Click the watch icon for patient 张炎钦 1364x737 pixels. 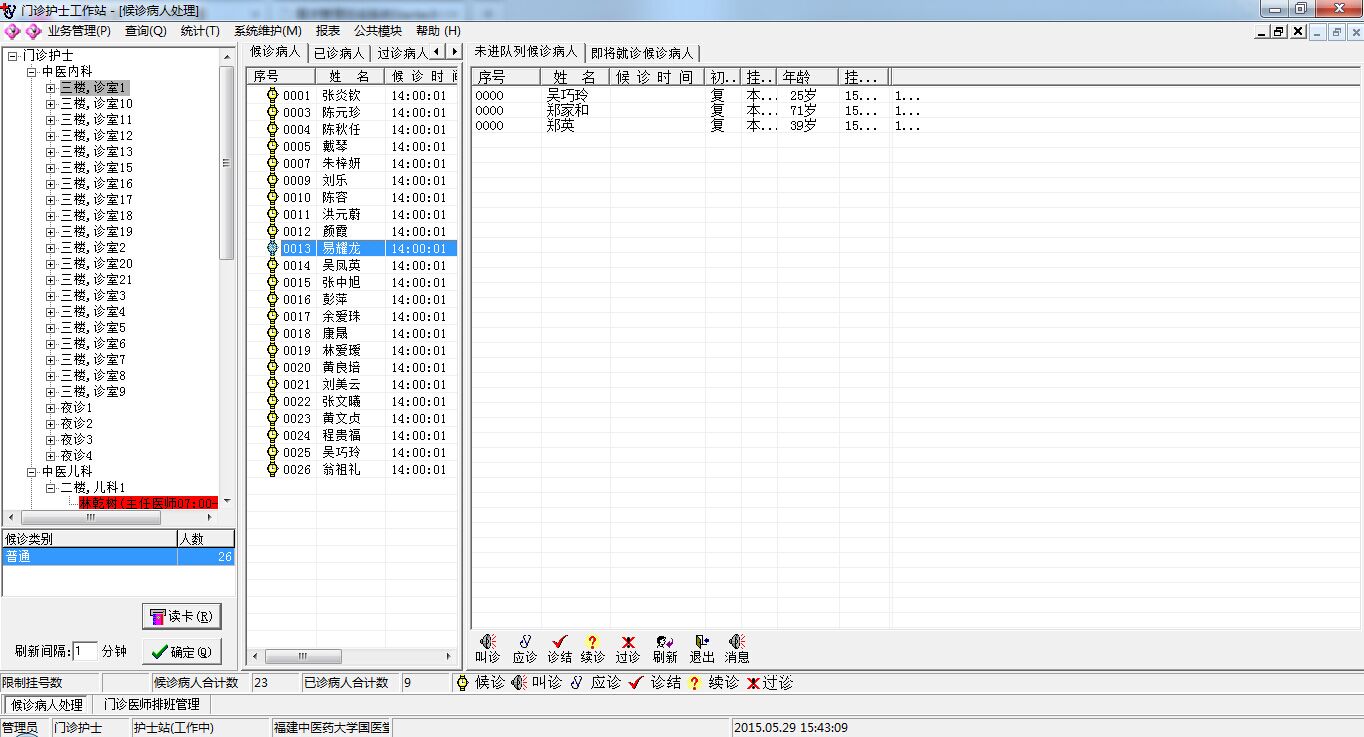pyautogui.click(x=272, y=95)
